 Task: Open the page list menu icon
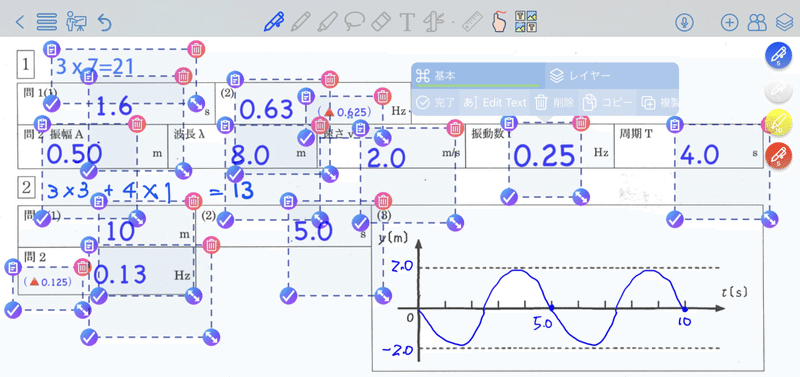tap(47, 22)
